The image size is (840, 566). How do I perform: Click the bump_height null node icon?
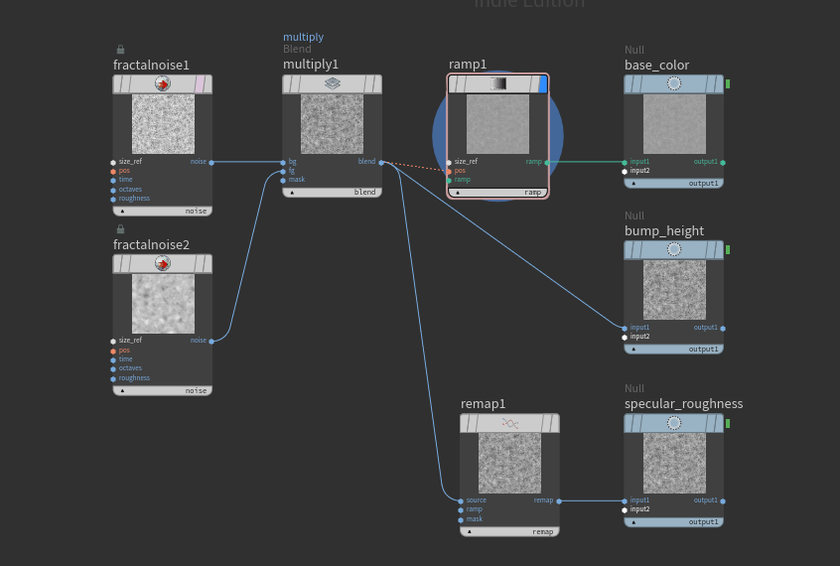[673, 250]
